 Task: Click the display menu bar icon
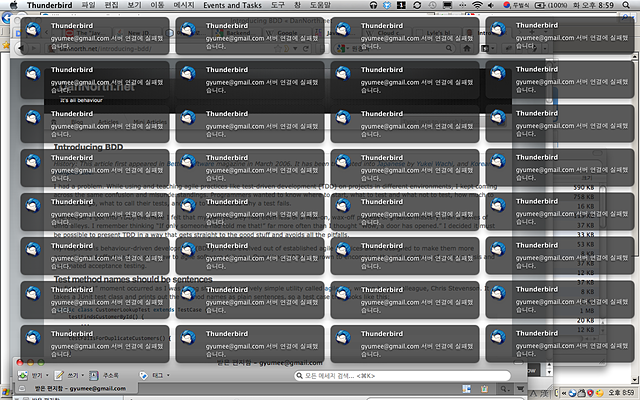coord(447,5)
